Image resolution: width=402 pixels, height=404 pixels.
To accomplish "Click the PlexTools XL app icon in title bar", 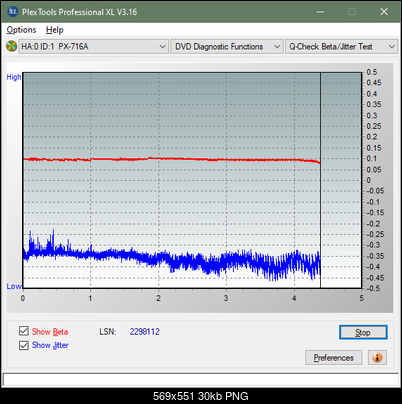I will (12, 12).
